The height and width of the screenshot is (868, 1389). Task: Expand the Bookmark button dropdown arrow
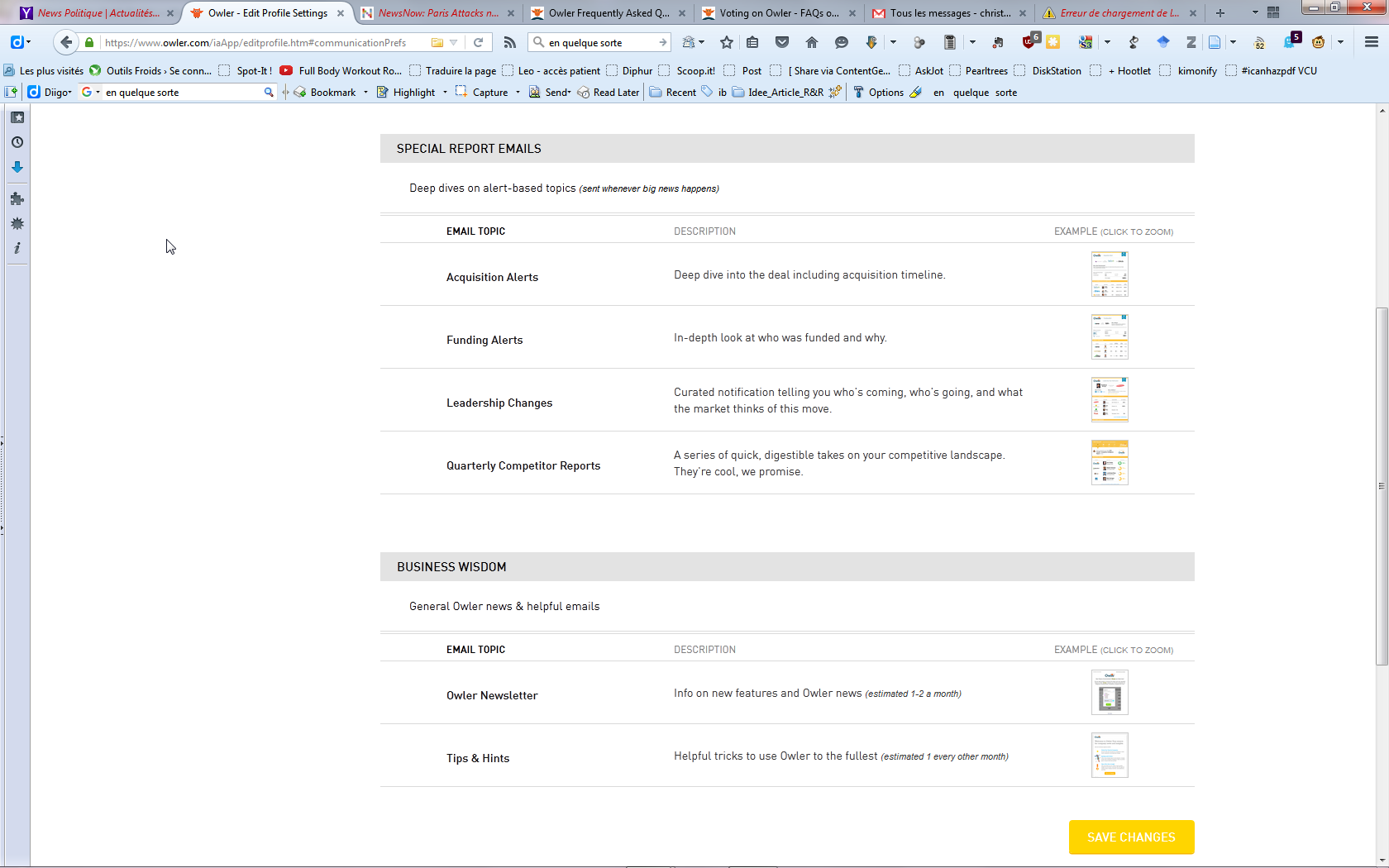365,93
